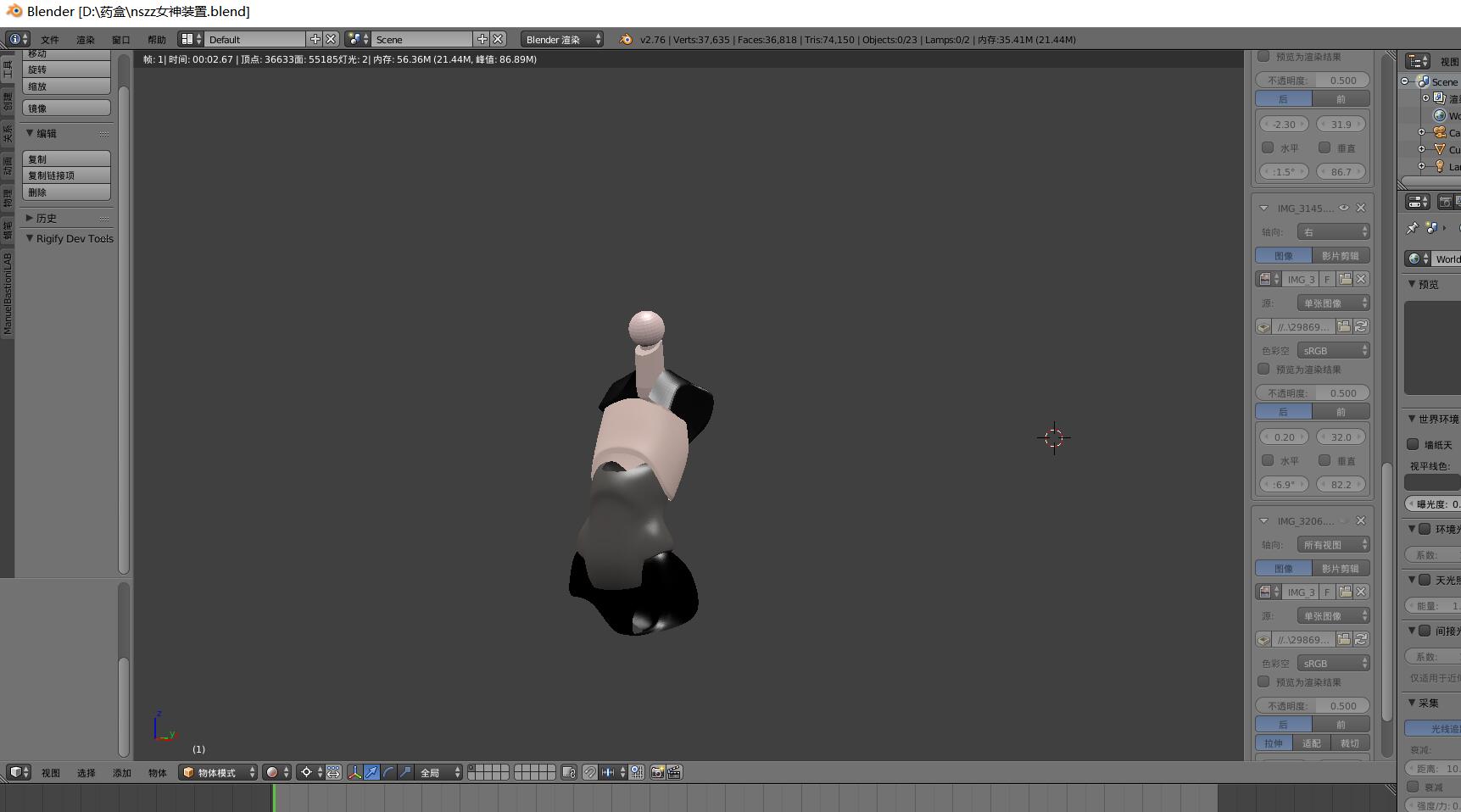Select 裁切 framing for IMG_3206 image

(x=1350, y=743)
